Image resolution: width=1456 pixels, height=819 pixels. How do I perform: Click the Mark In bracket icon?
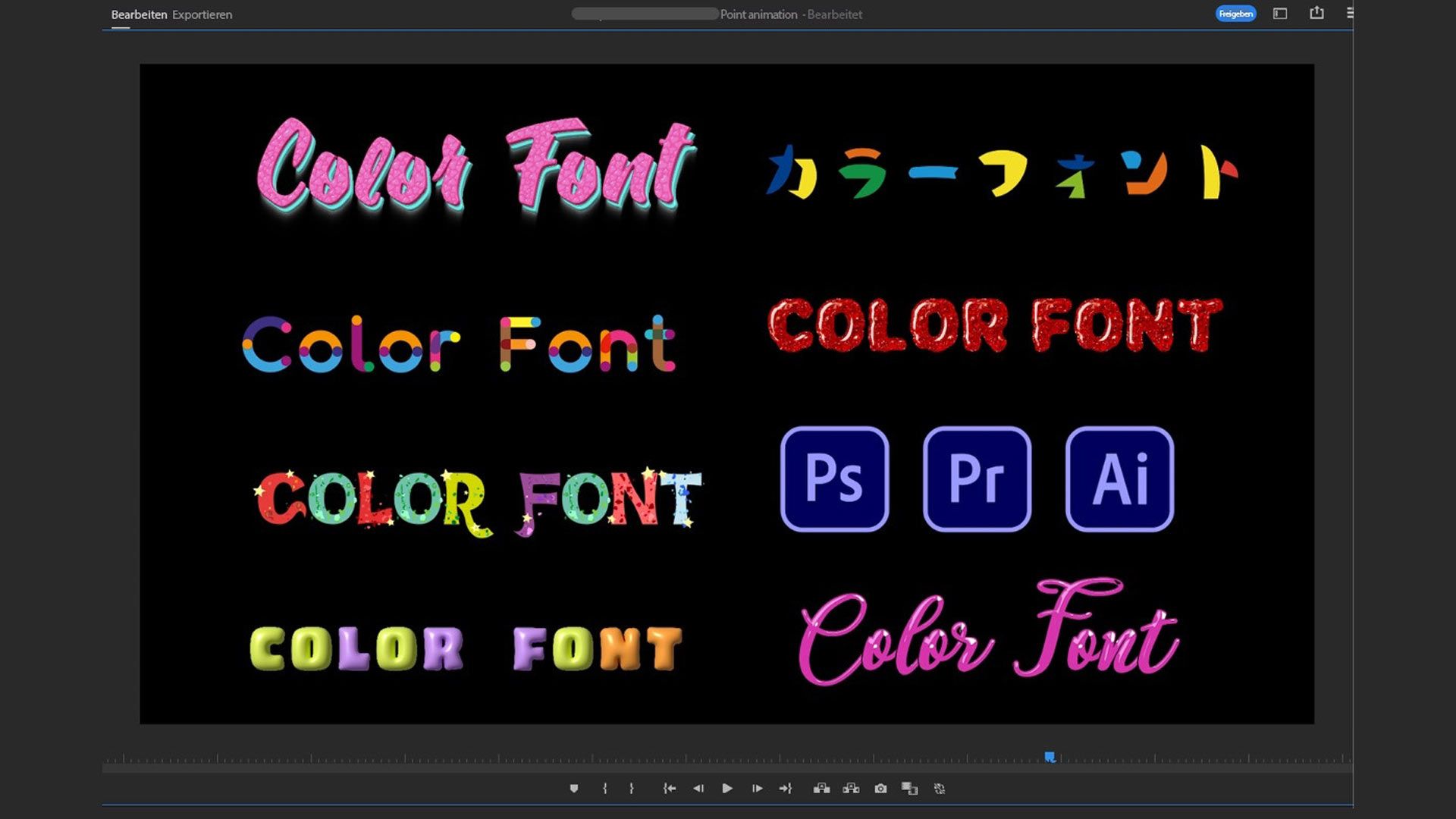tap(604, 789)
